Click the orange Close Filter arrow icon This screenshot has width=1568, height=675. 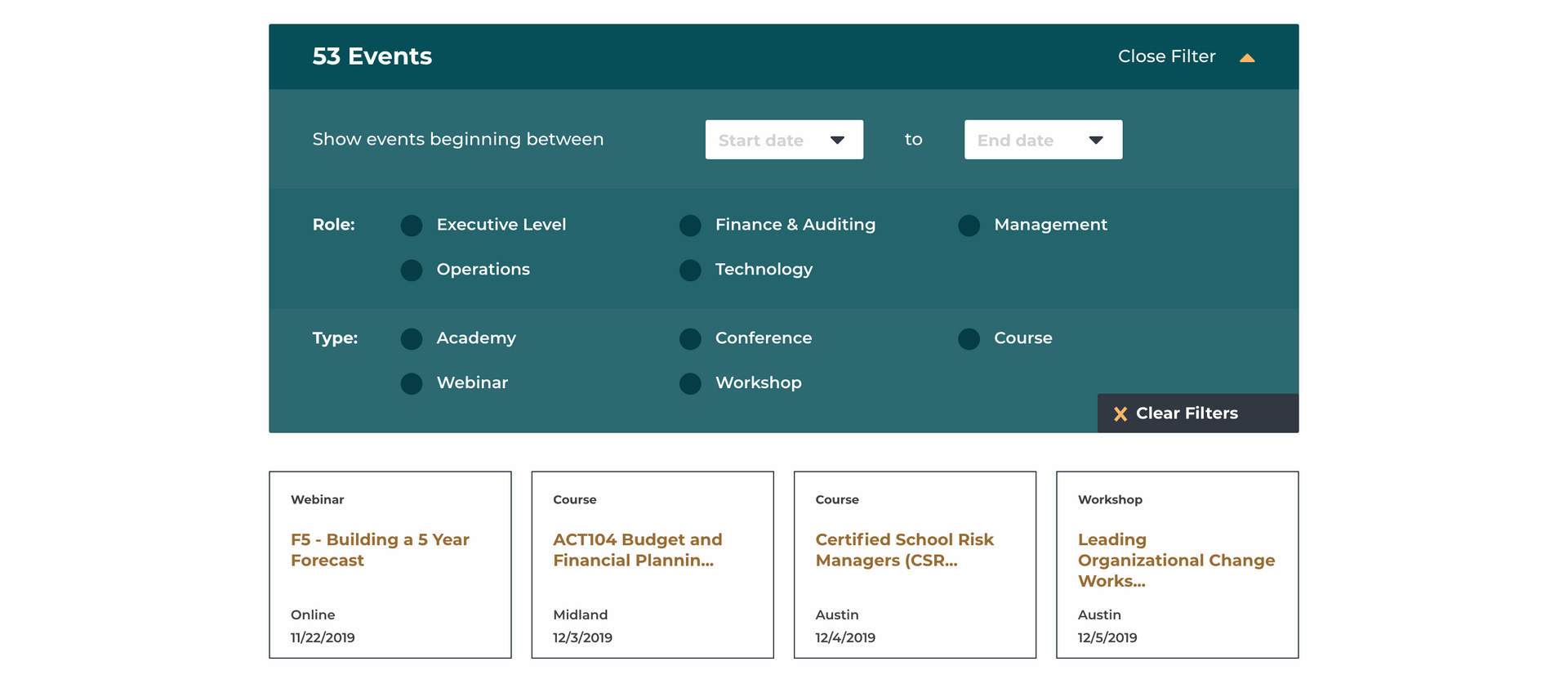coord(1247,58)
